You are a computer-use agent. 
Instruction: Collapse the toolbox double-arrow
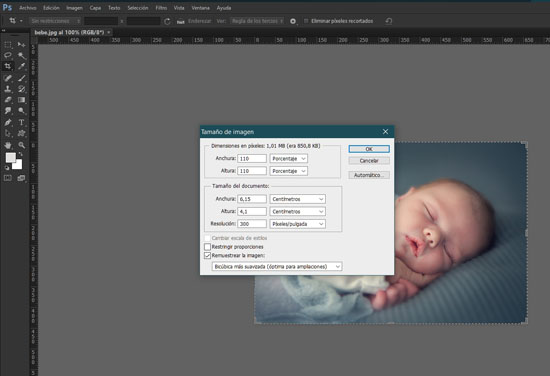[4, 31]
